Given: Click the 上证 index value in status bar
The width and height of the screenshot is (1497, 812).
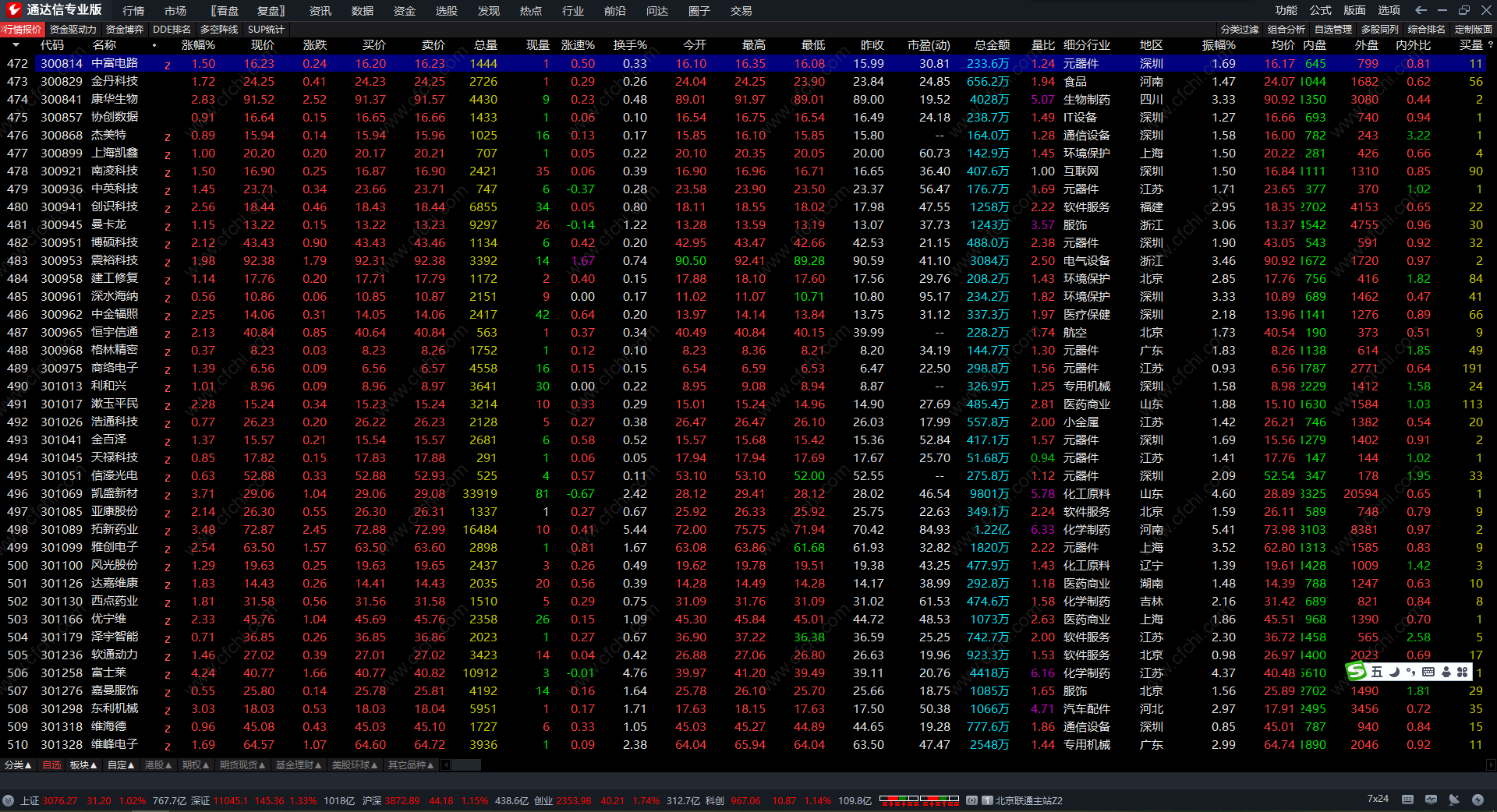Looking at the screenshot, I should click(x=60, y=800).
